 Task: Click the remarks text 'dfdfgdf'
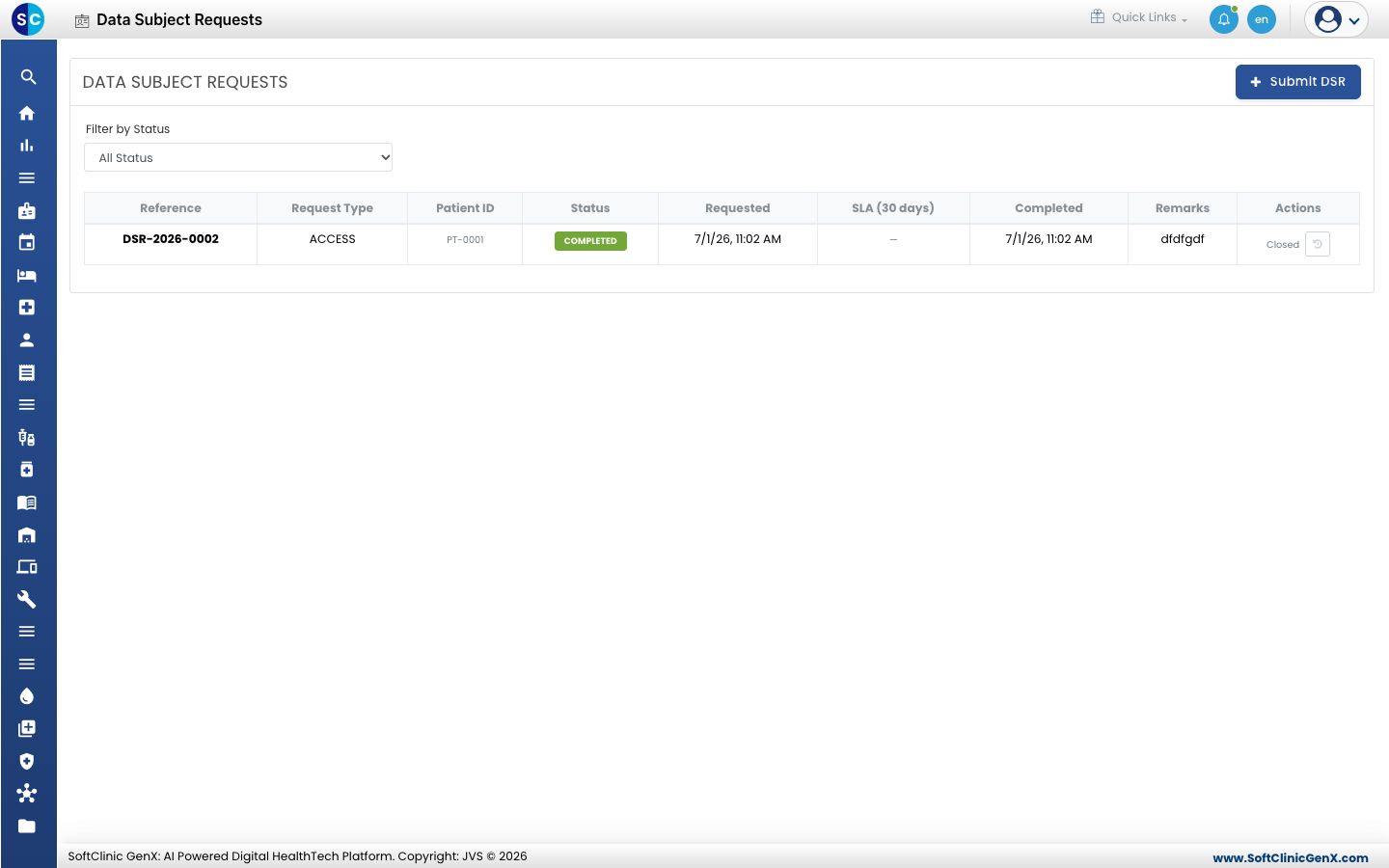coord(1183,239)
